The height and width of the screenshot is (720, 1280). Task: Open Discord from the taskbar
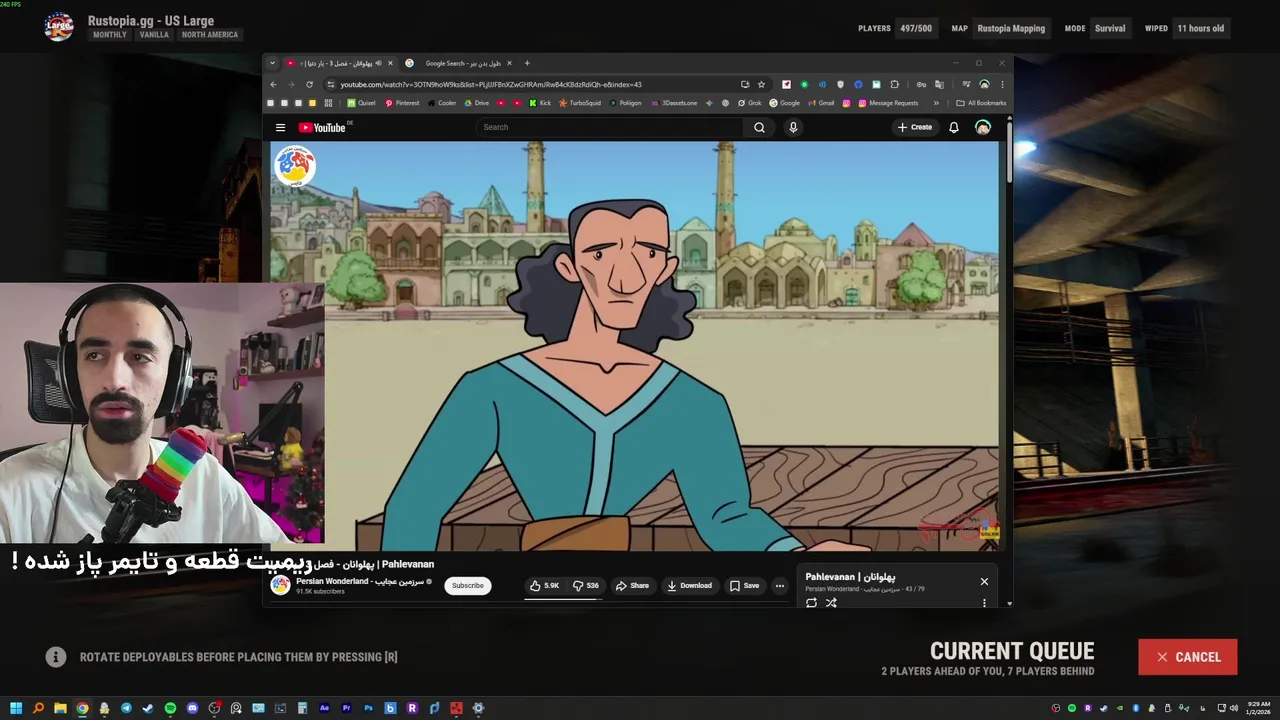click(x=192, y=708)
